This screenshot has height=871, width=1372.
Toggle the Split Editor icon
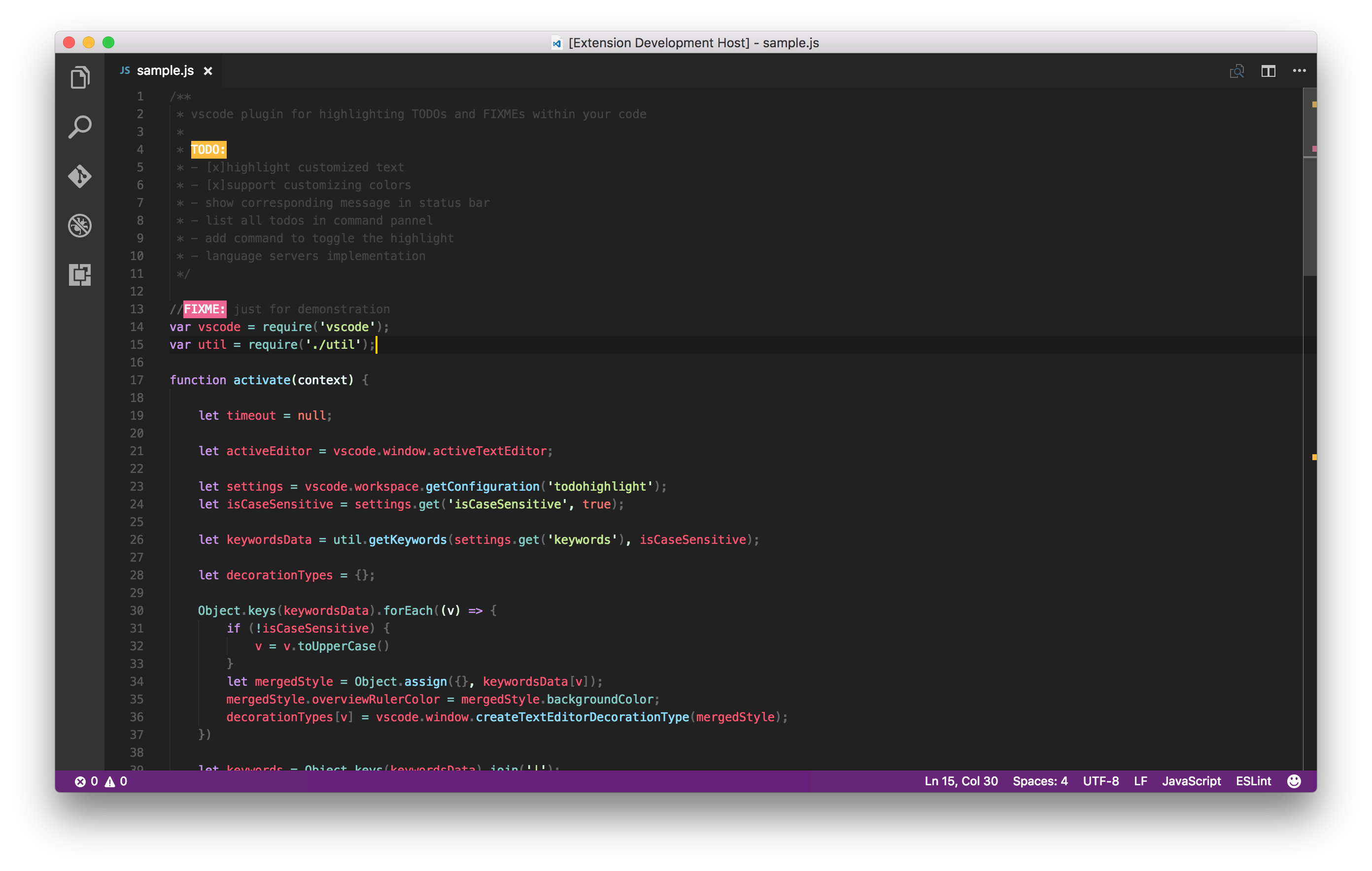click(x=1268, y=70)
